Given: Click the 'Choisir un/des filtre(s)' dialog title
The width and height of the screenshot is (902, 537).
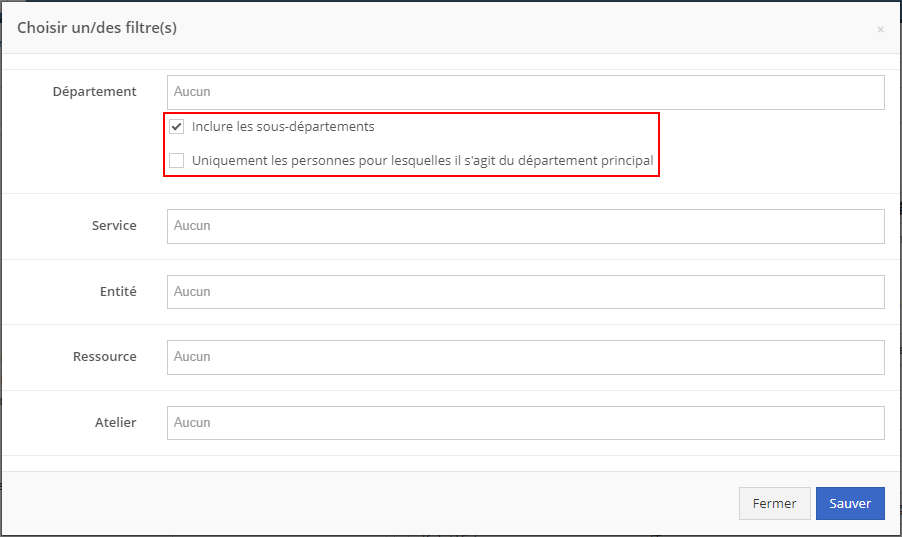Looking at the screenshot, I should [97, 28].
